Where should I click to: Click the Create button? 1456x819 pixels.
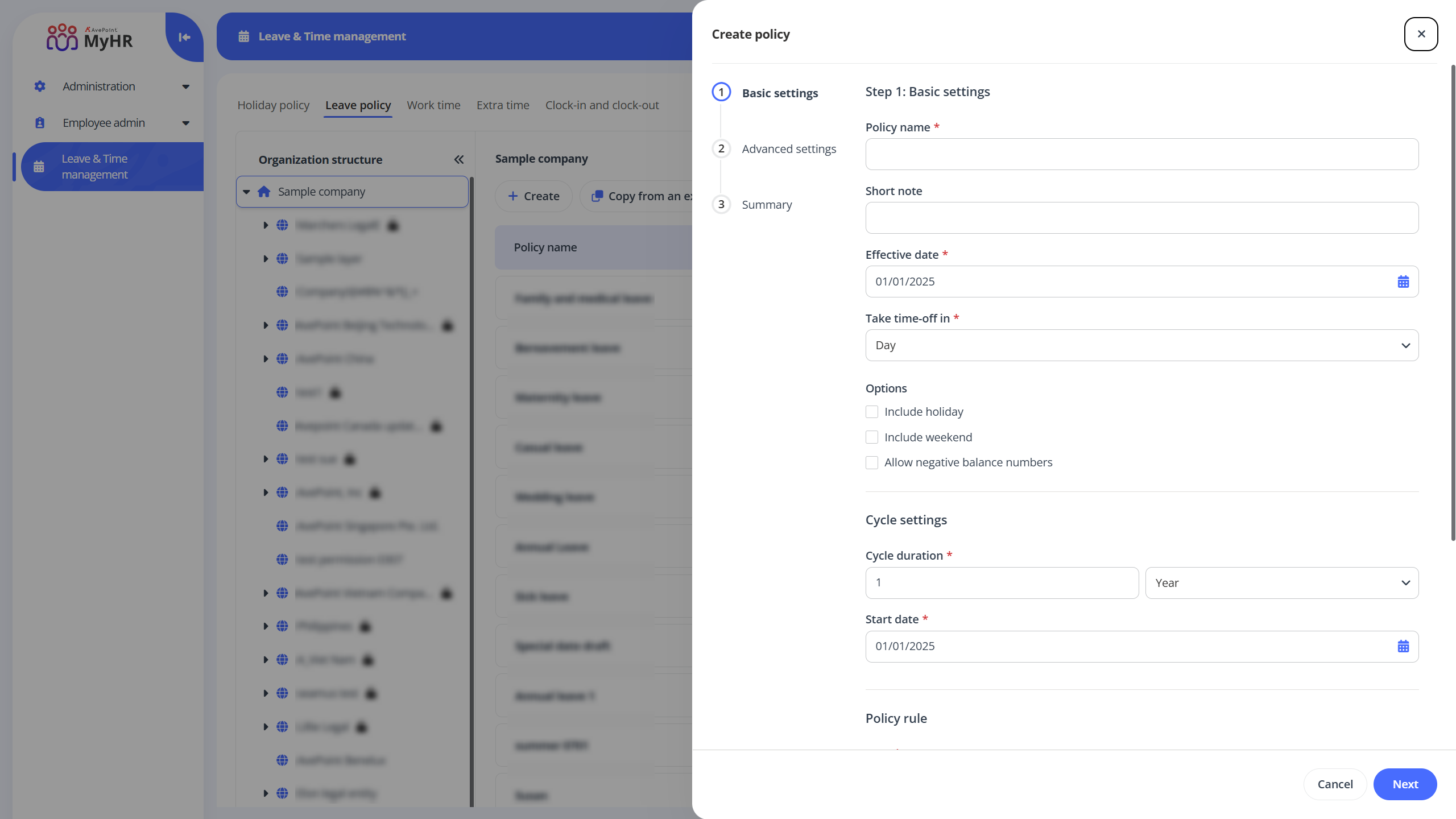point(533,196)
